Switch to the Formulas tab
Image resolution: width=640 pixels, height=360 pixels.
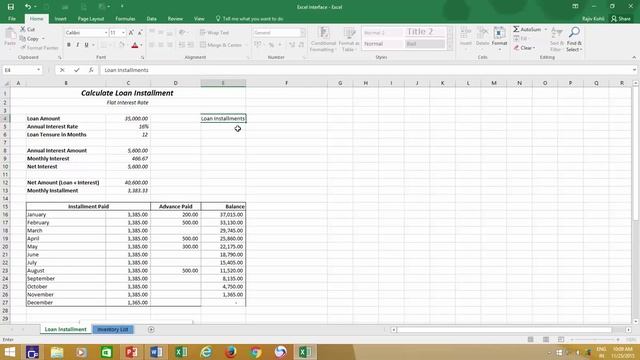[x=125, y=19]
